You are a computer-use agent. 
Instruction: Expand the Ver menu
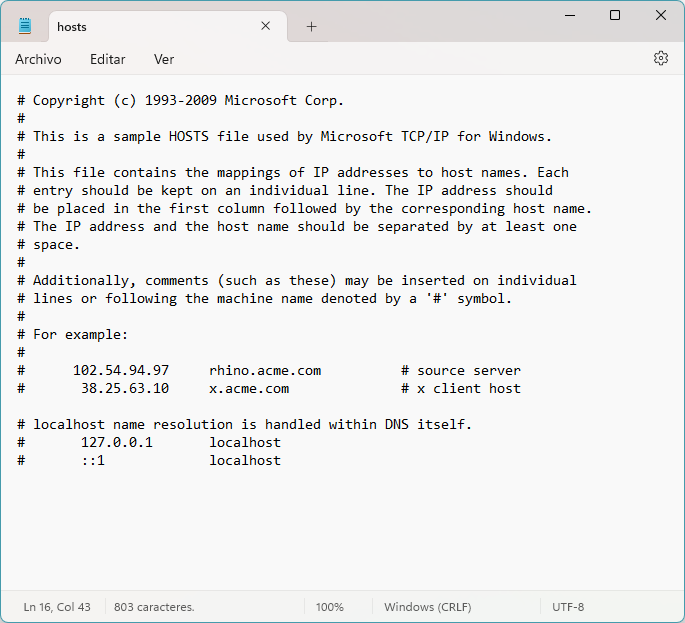coord(164,59)
